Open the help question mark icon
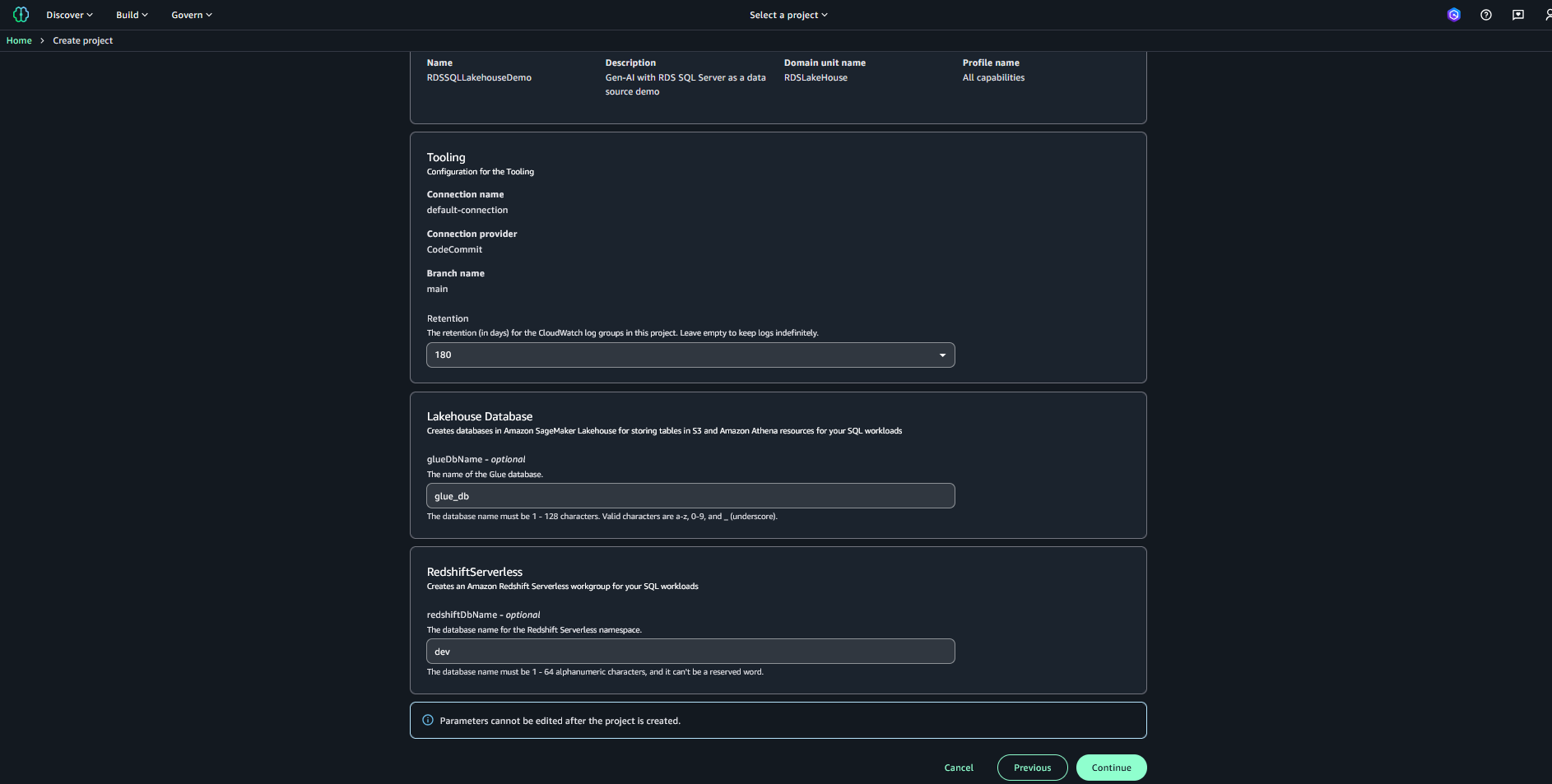1552x784 pixels. coord(1486,15)
